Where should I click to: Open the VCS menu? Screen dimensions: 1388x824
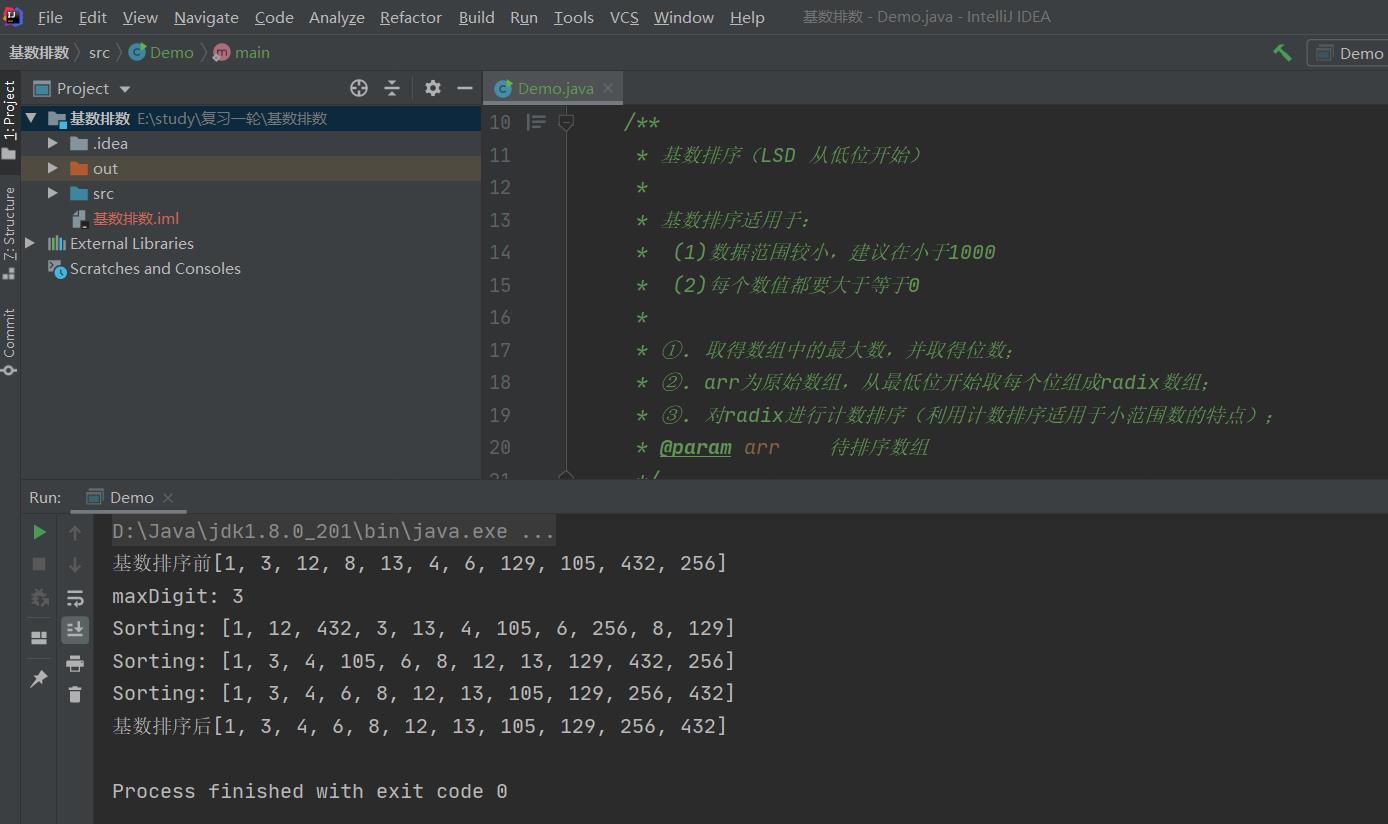[624, 17]
